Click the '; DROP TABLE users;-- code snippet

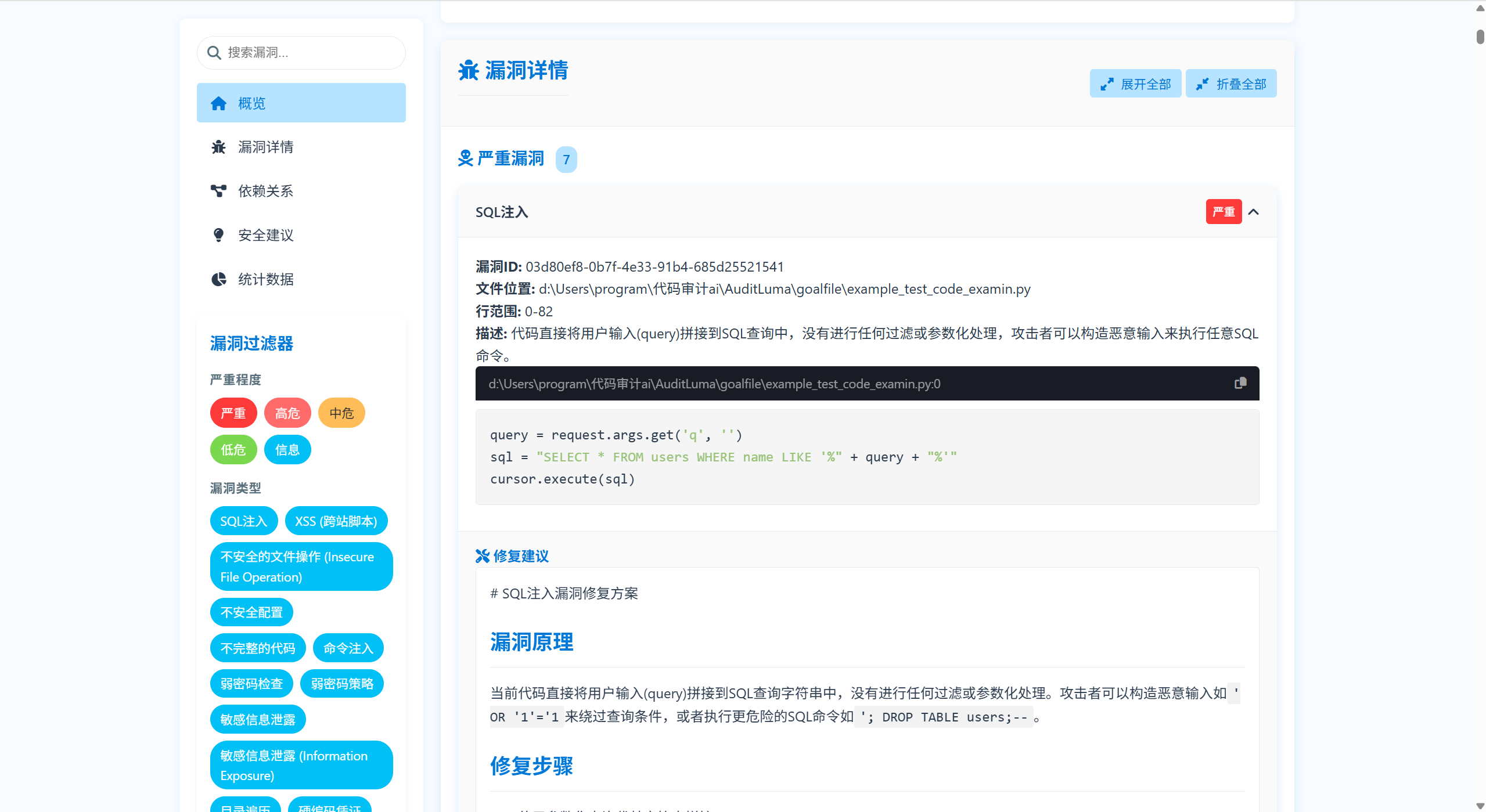[x=944, y=717]
